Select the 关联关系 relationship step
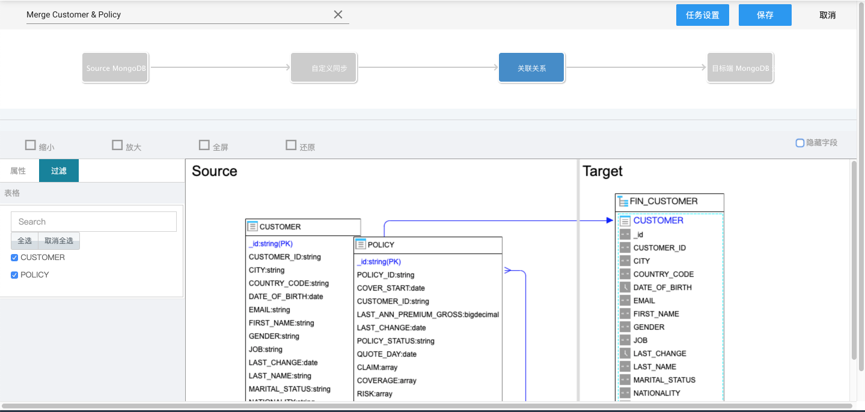 532,68
